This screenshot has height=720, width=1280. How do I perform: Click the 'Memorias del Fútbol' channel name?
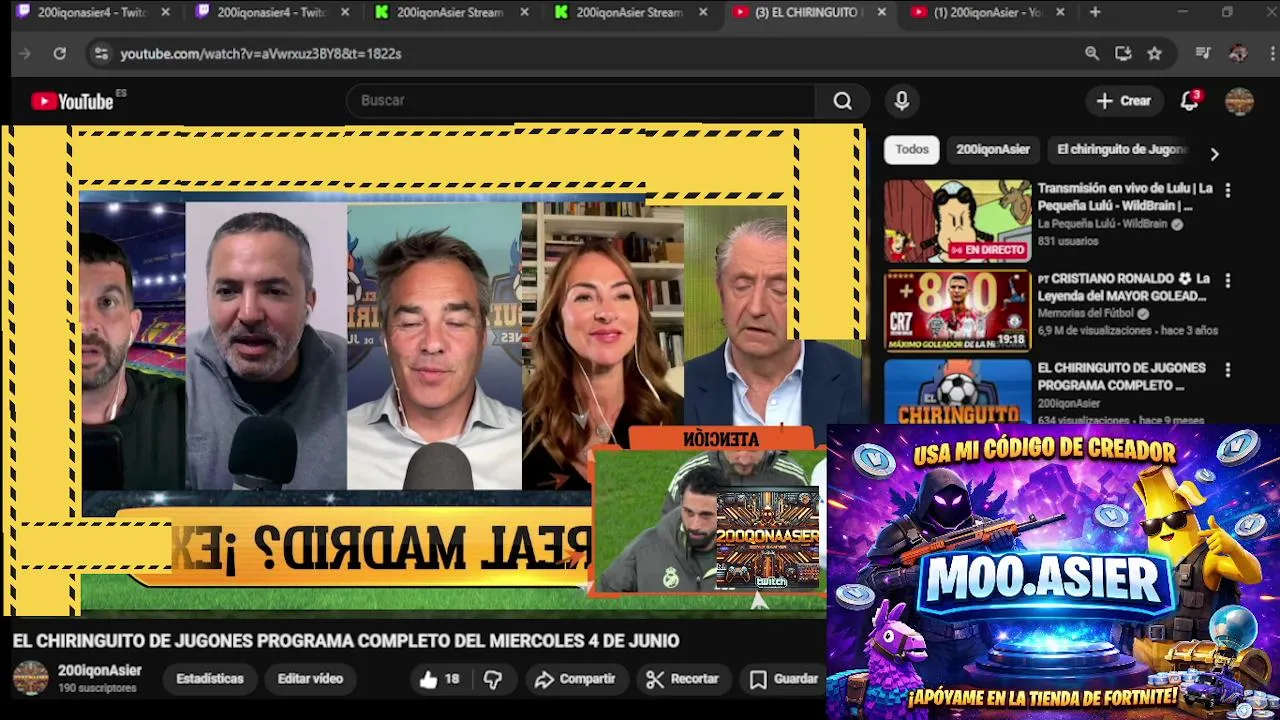[1088, 314]
